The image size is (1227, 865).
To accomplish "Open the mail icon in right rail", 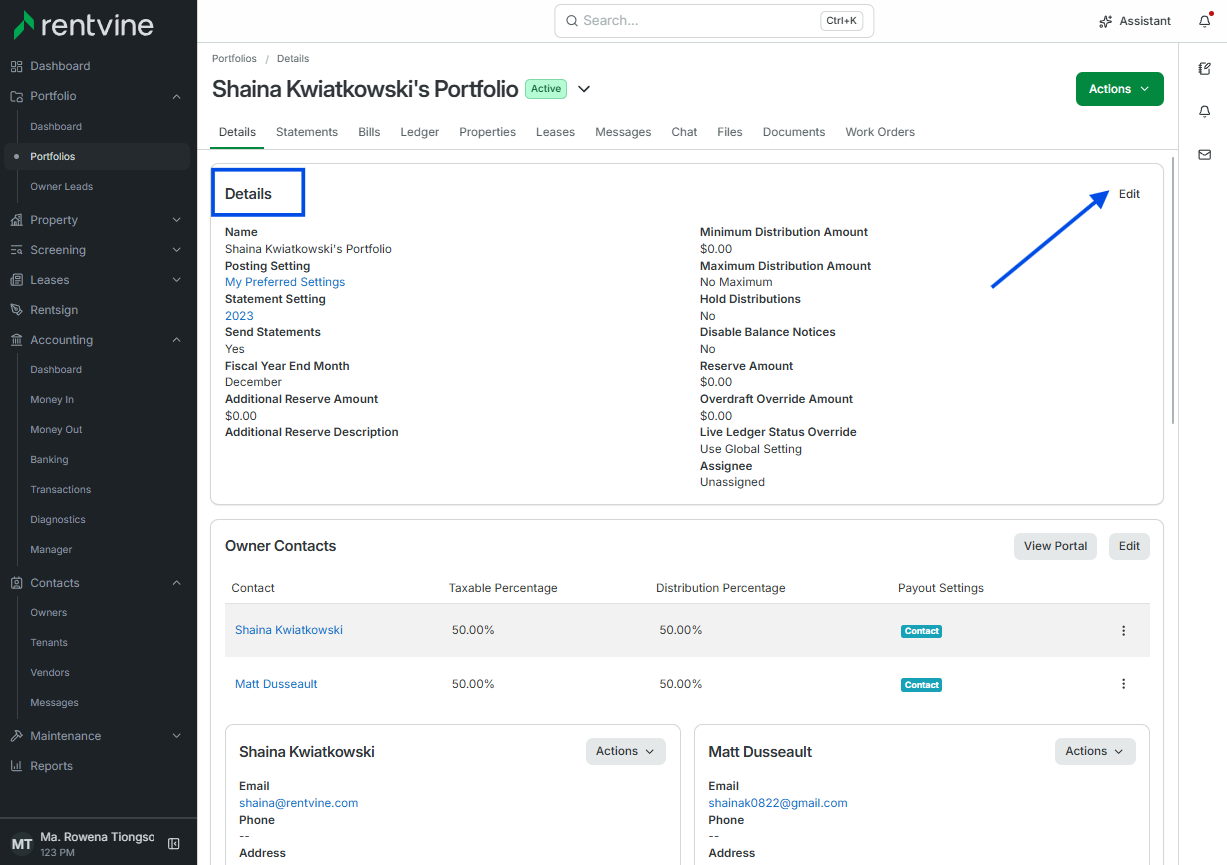I will pos(1204,155).
